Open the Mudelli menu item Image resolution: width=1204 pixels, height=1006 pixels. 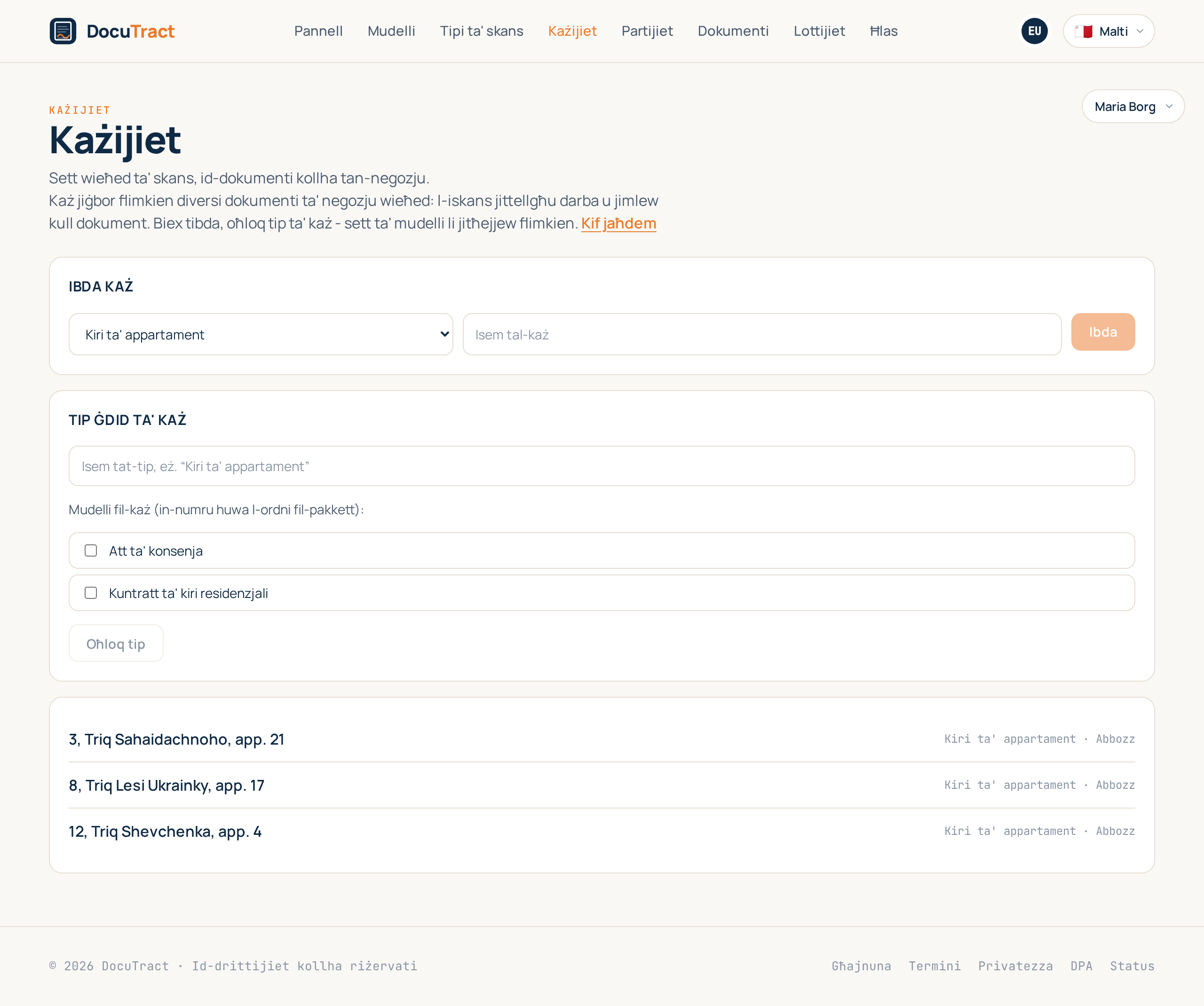pos(391,31)
